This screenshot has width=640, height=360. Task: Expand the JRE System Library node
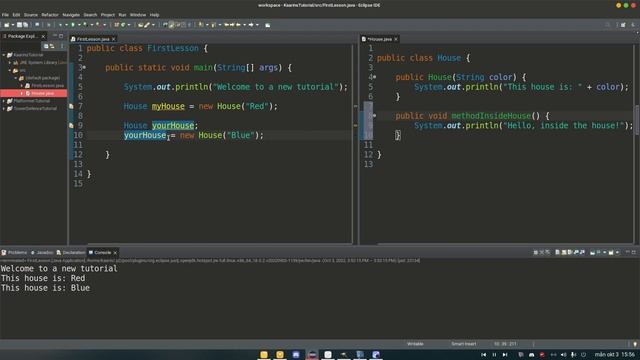click(x=10, y=62)
